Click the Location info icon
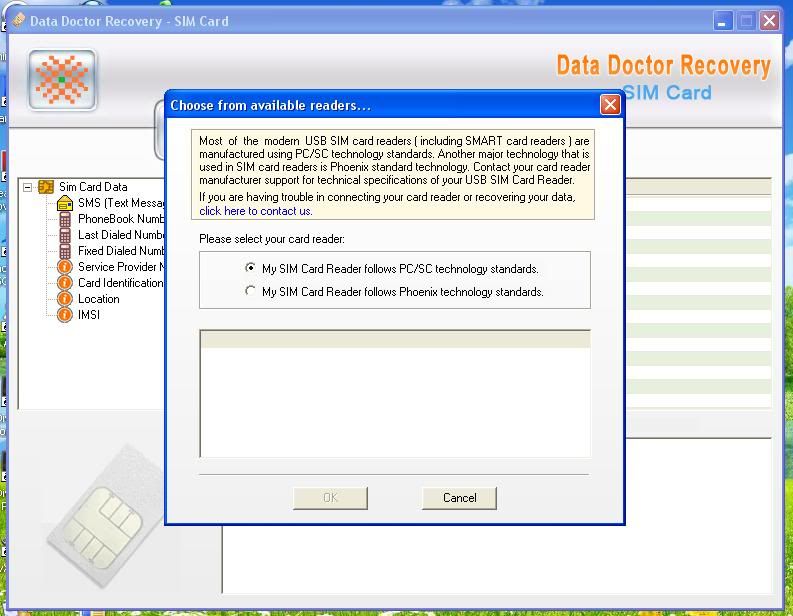793x616 pixels. click(x=65, y=299)
